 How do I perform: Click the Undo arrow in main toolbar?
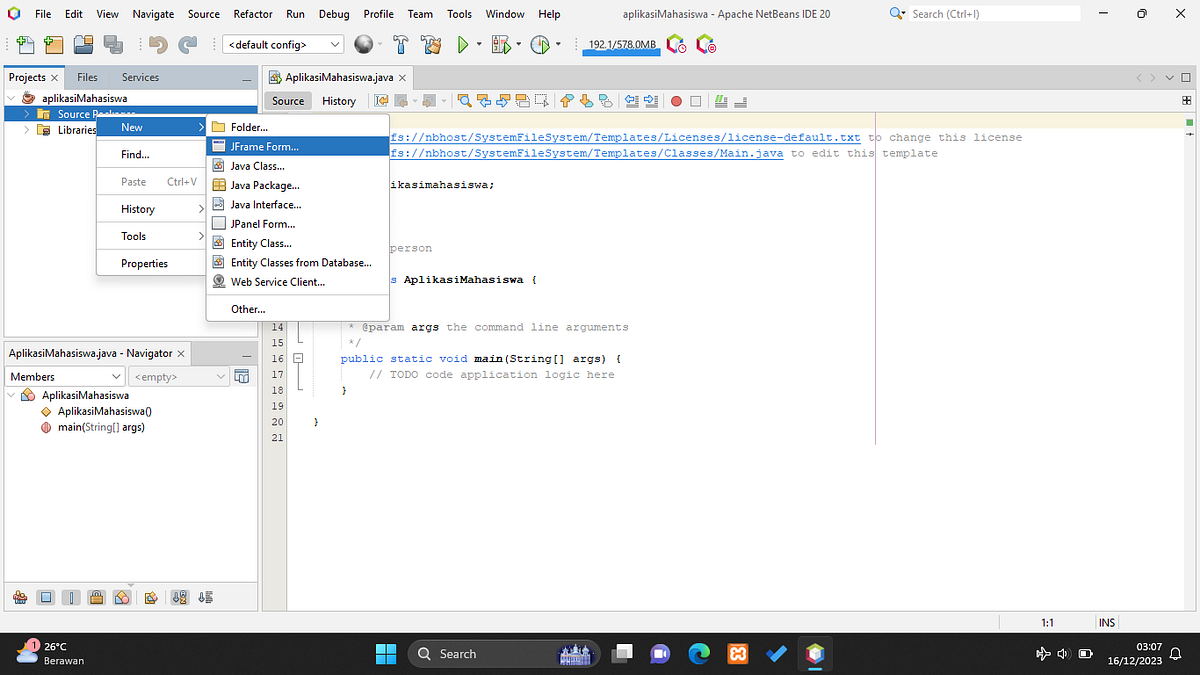pyautogui.click(x=157, y=45)
